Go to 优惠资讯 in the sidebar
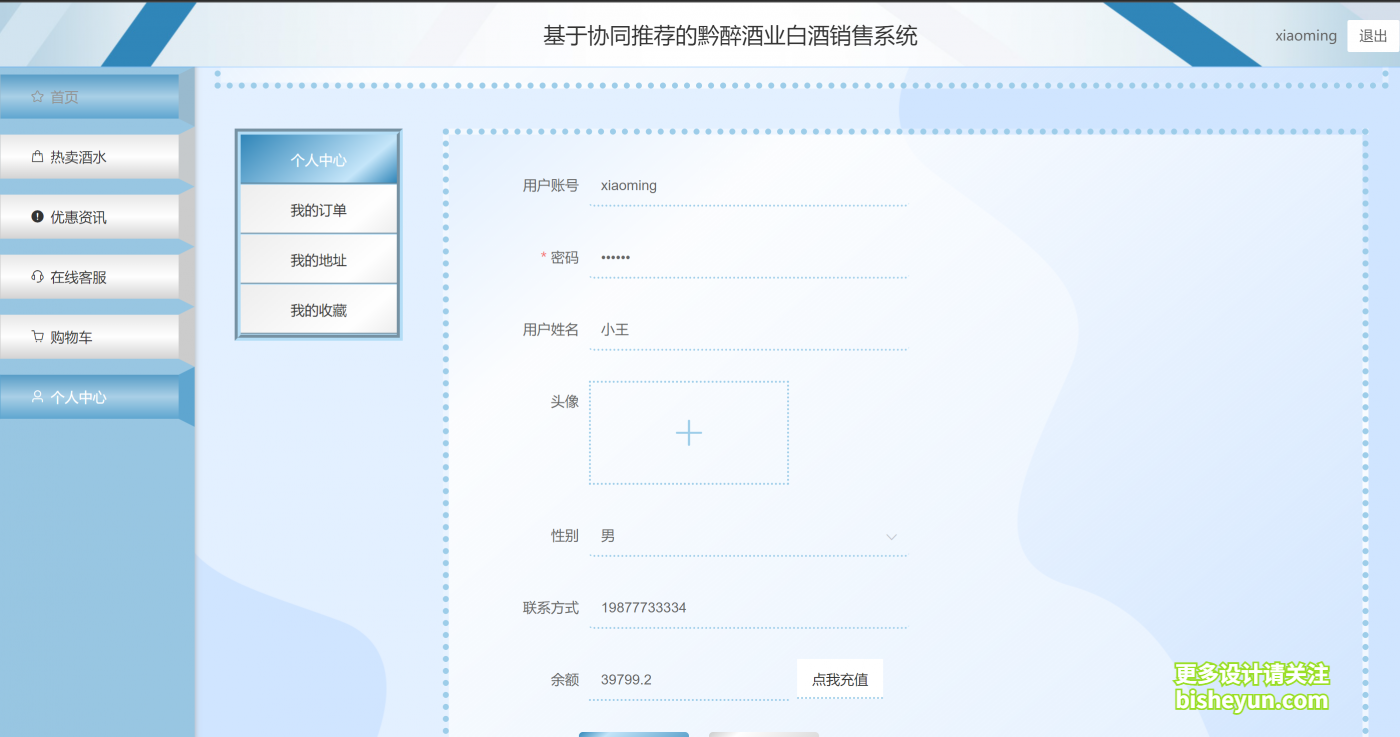 (x=89, y=217)
